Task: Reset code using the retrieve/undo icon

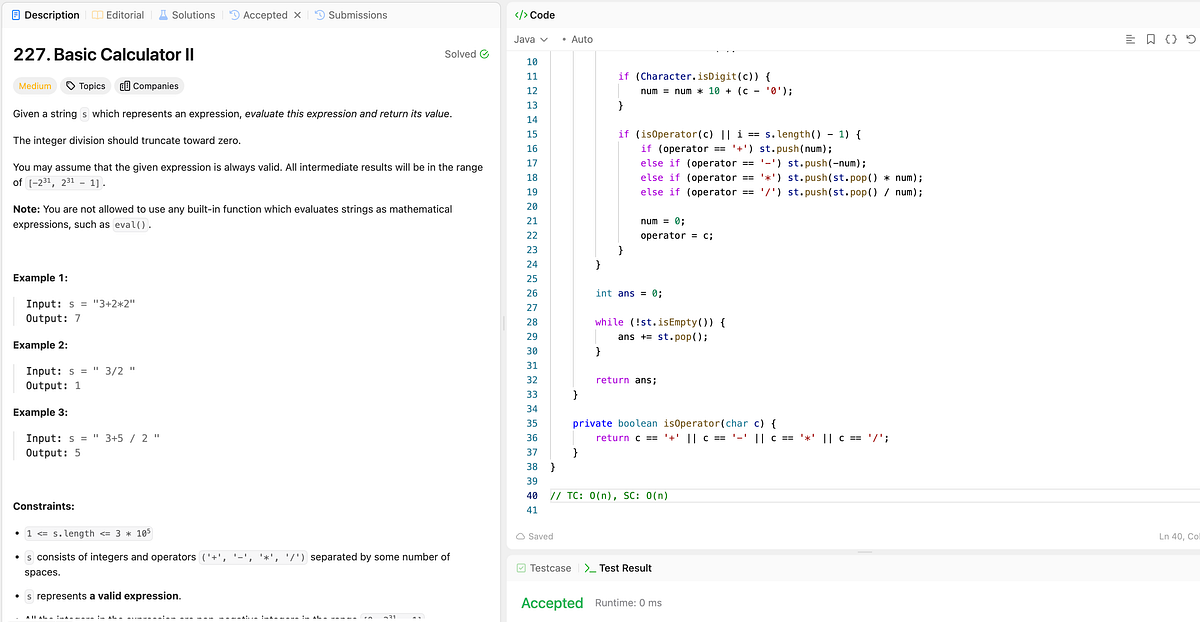Action: (x=1190, y=39)
